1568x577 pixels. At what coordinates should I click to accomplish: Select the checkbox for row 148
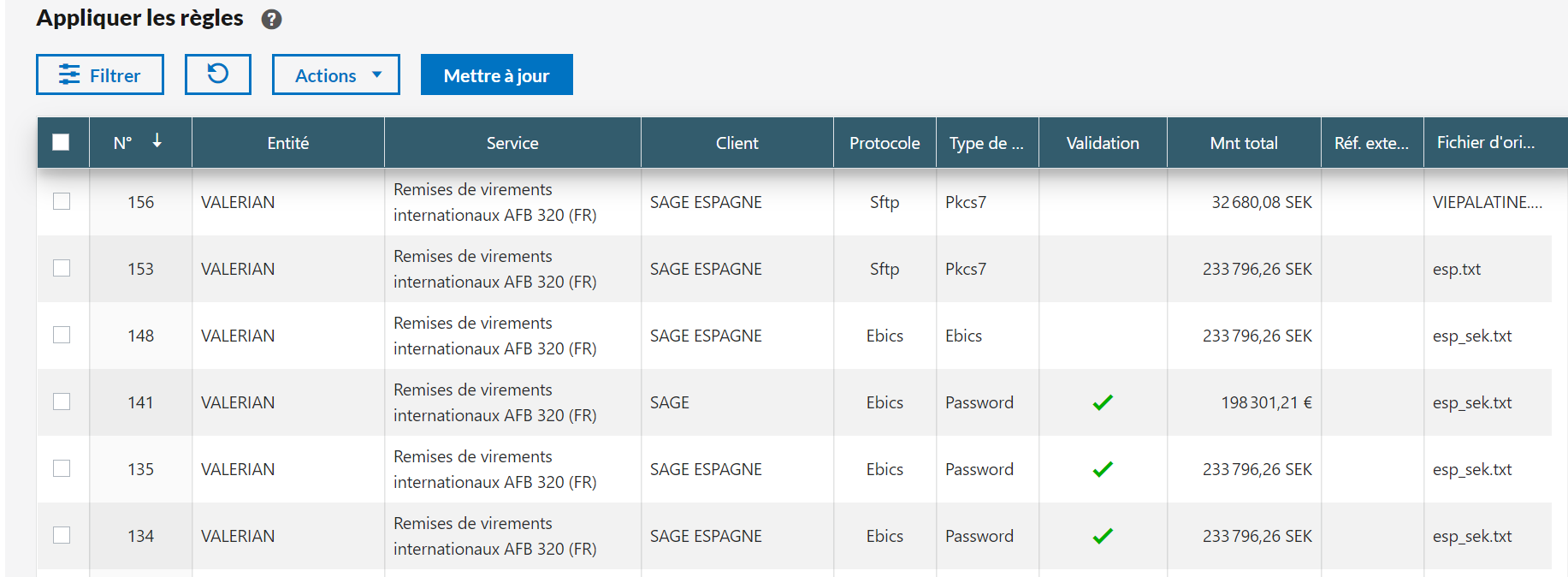62,335
